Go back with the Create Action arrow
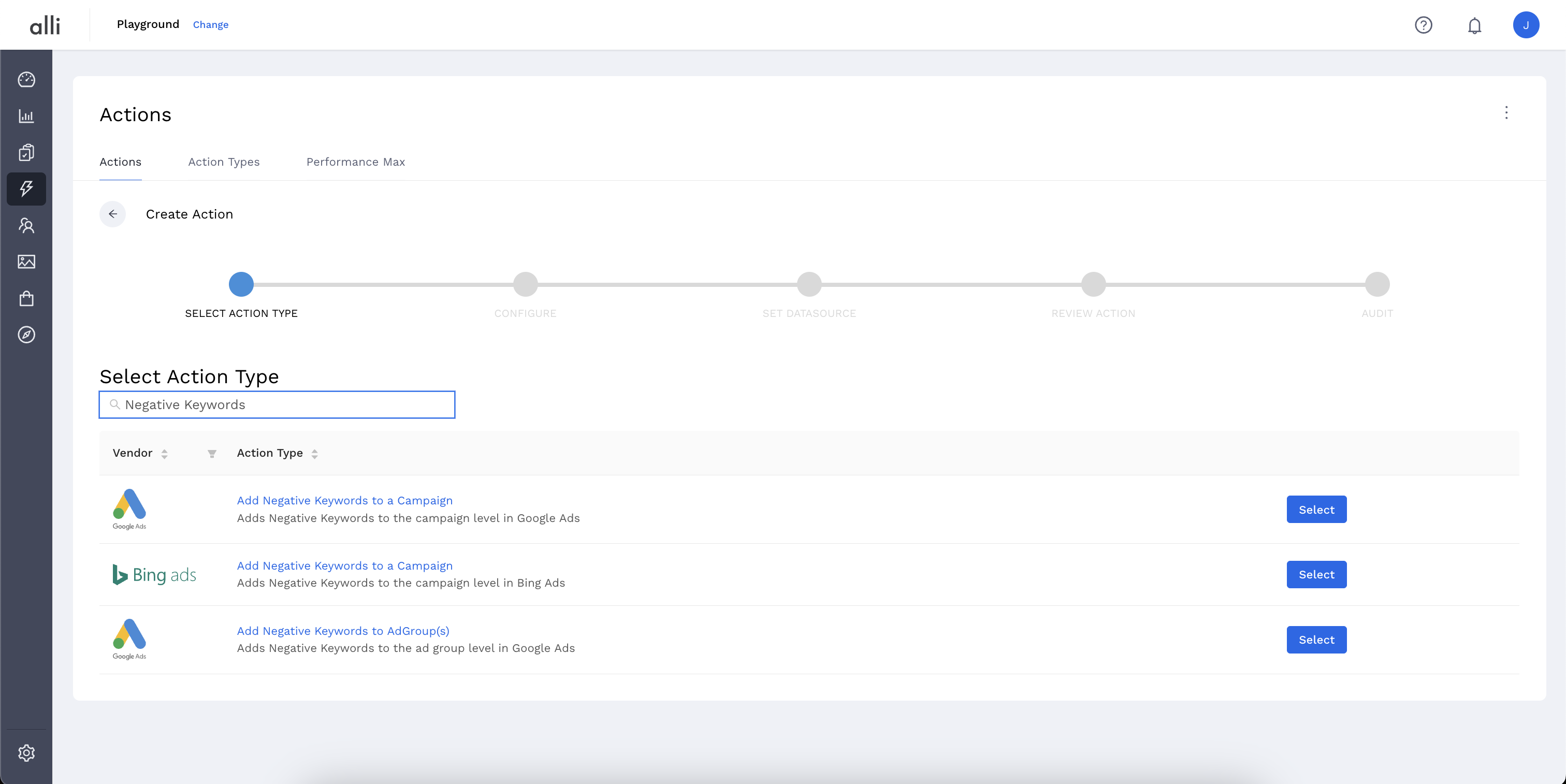Viewport: 1566px width, 784px height. (x=112, y=214)
